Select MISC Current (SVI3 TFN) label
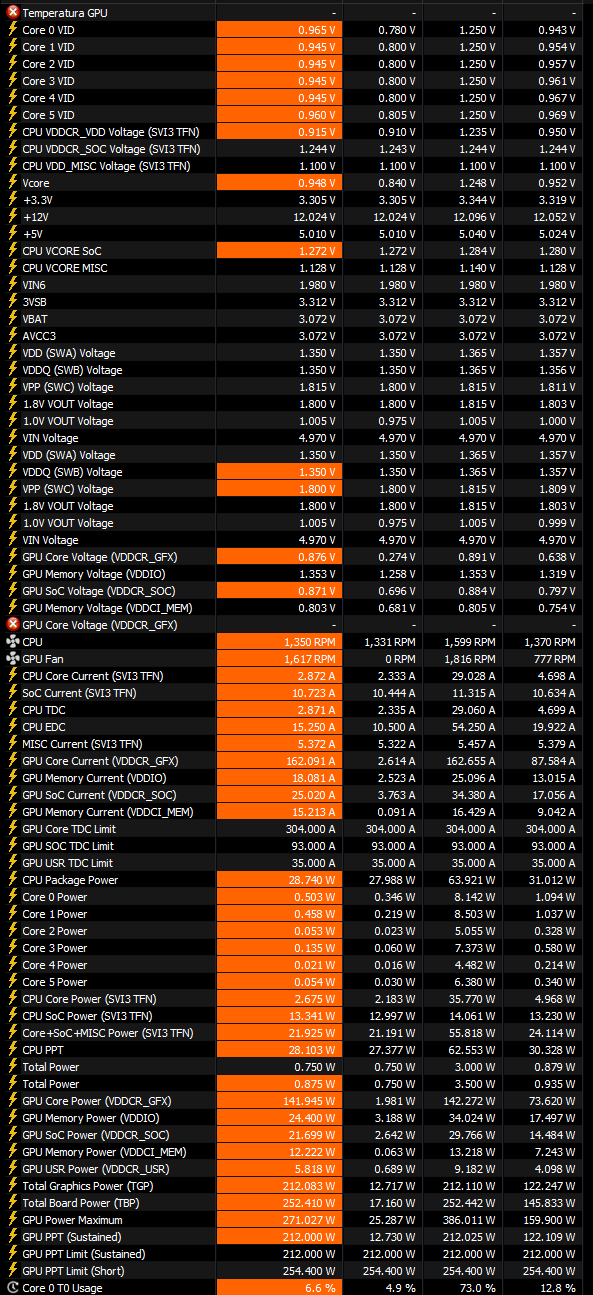This screenshot has width=593, height=1295. coord(82,744)
